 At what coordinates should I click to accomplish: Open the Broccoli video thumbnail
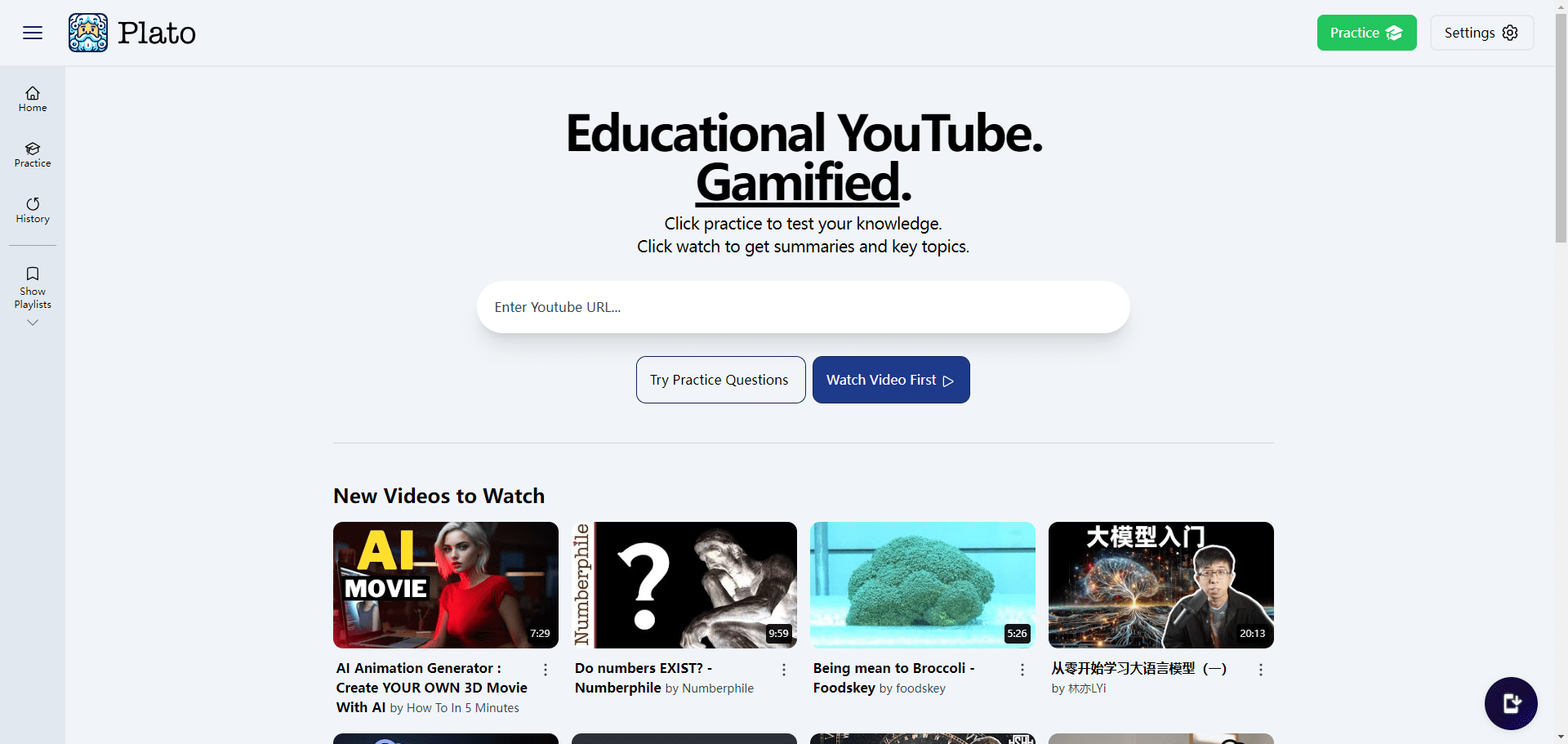923,585
